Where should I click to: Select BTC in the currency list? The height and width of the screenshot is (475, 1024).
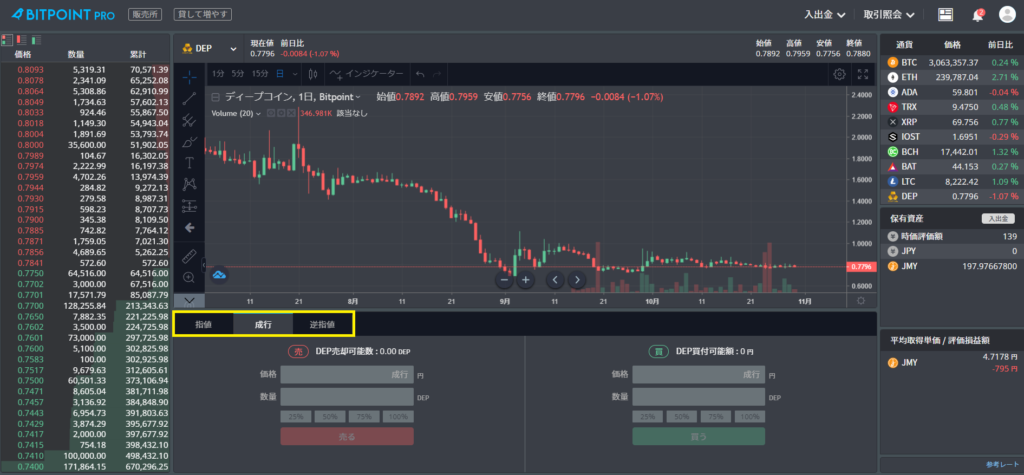[x=952, y=63]
